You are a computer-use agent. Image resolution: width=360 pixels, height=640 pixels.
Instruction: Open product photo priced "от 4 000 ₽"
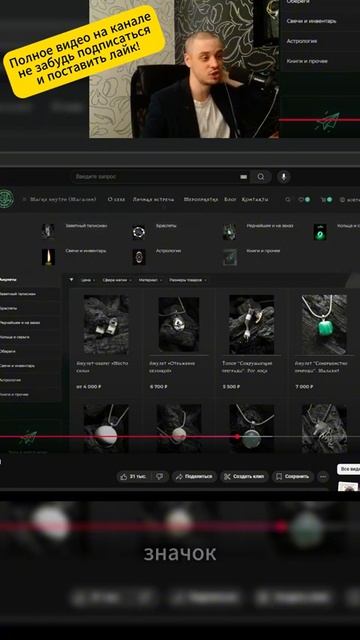[106, 324]
